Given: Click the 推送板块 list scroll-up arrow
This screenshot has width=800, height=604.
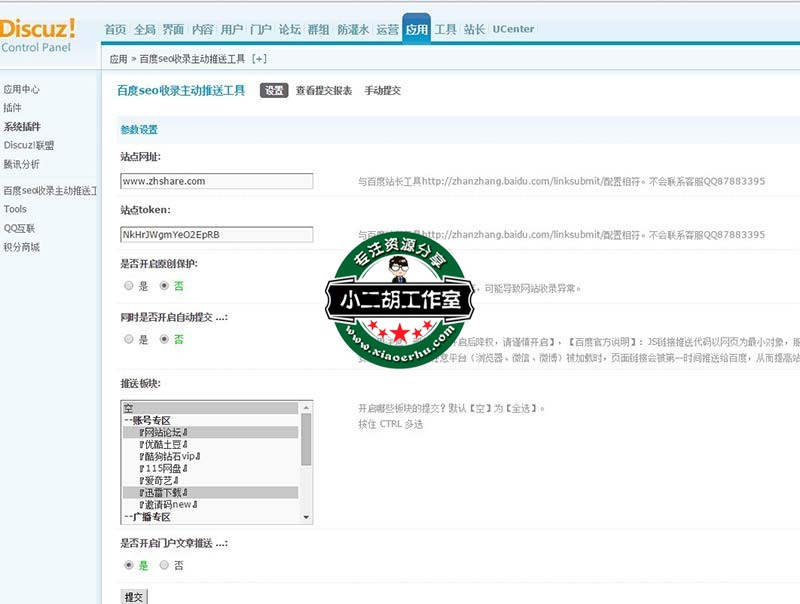Looking at the screenshot, I should point(306,408).
